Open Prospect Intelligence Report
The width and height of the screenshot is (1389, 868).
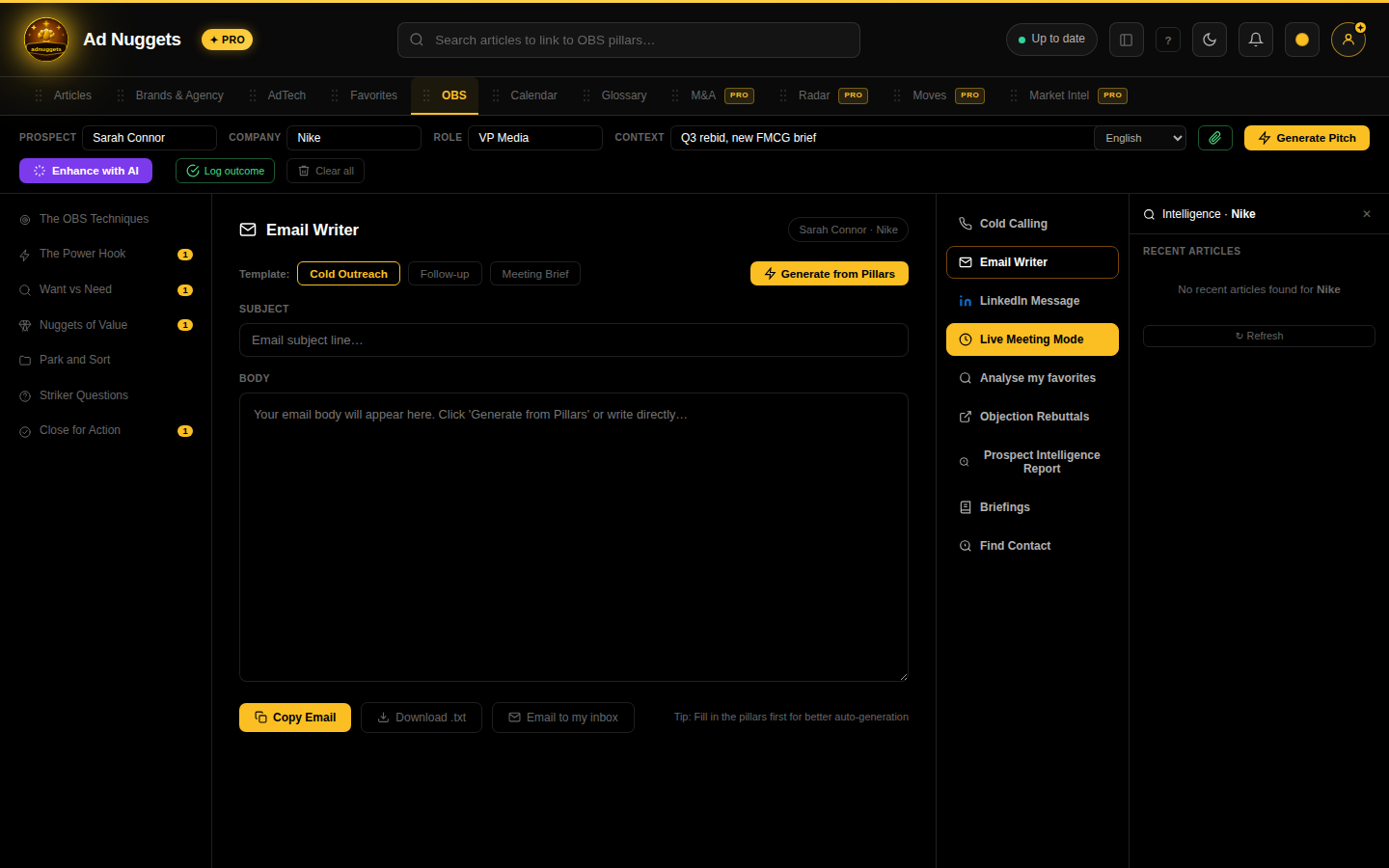pos(1032,462)
